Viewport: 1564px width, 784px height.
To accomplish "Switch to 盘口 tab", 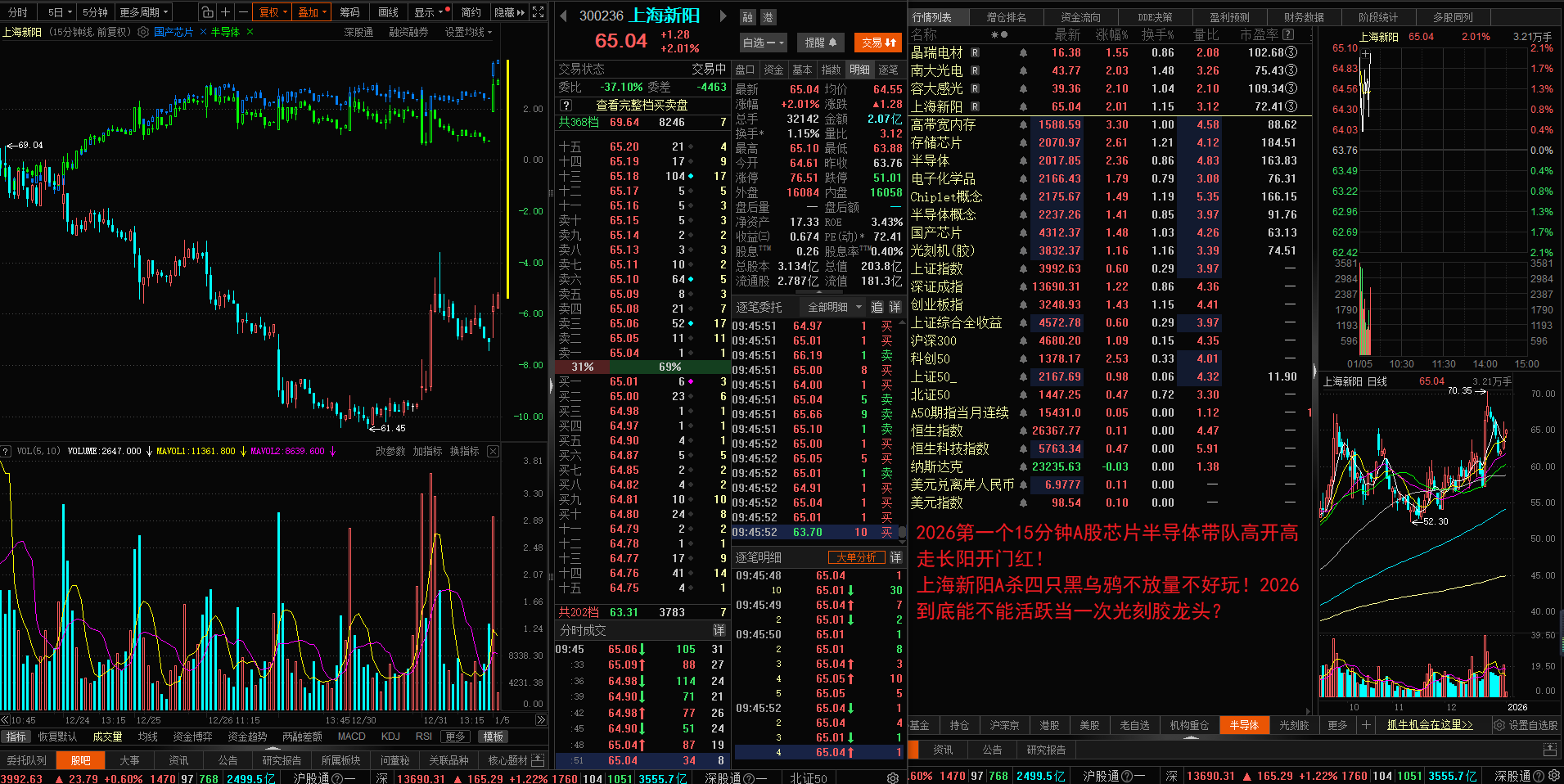I will click(745, 70).
